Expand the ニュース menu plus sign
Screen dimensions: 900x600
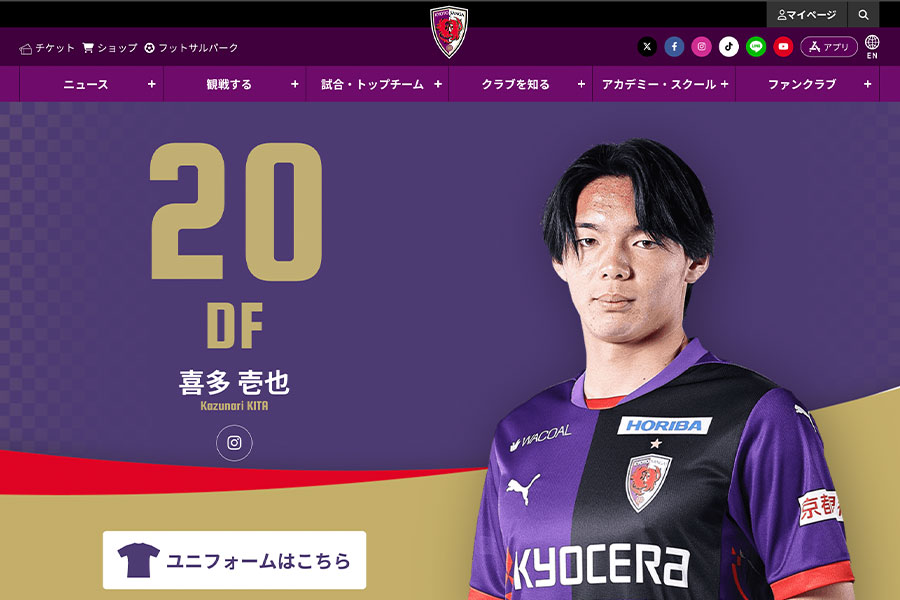152,84
